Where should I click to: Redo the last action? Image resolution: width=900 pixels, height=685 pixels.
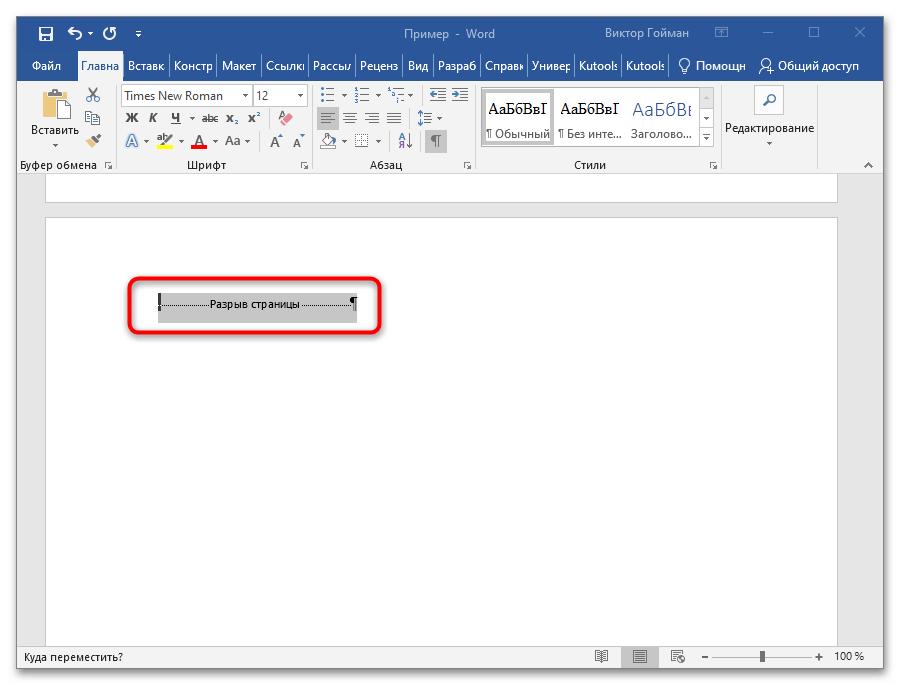coord(110,33)
